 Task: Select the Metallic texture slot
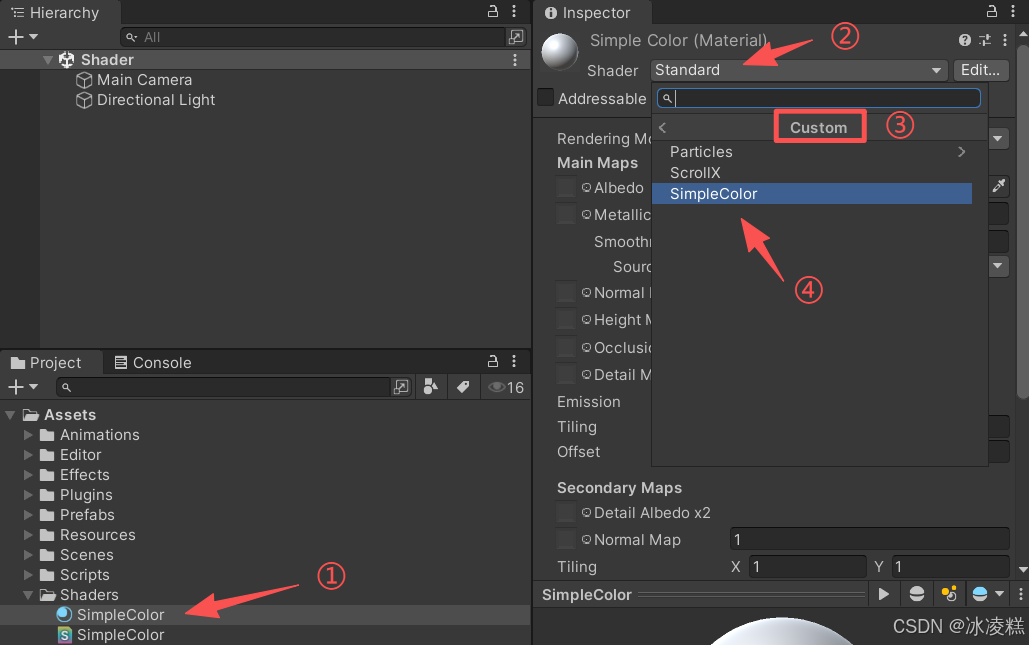click(566, 214)
